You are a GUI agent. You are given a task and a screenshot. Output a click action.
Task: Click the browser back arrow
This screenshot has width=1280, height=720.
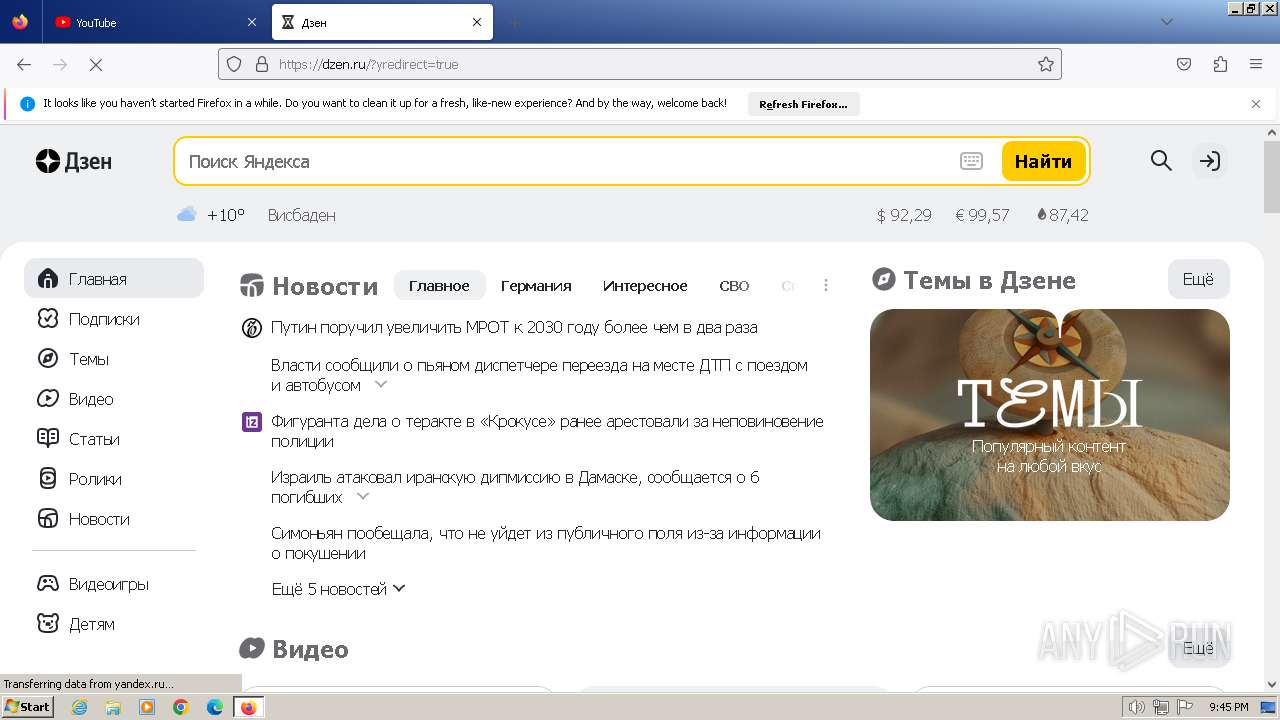(24, 64)
